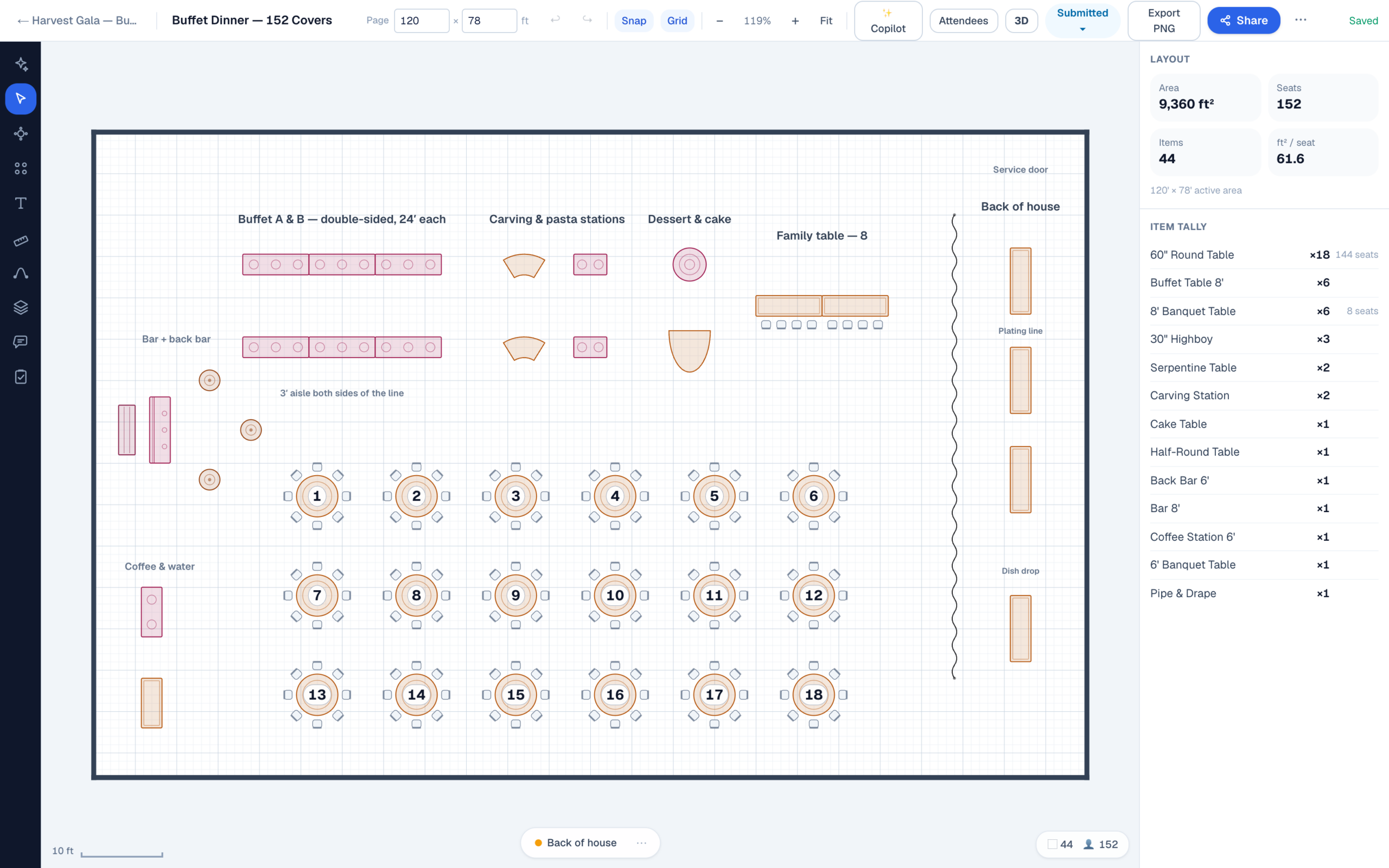This screenshot has height=868, width=1389.
Task: Select the Text tool
Action: pos(21,203)
